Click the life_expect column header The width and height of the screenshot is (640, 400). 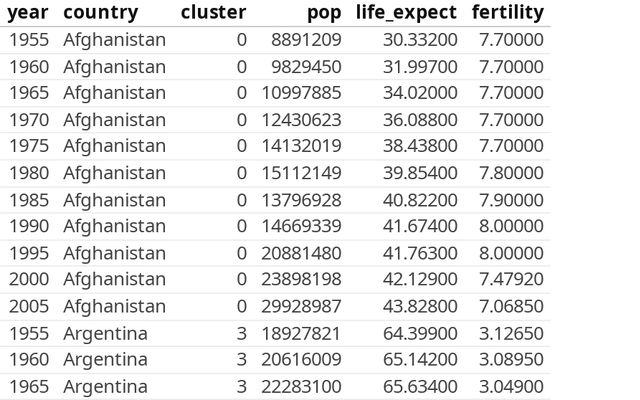407,13
